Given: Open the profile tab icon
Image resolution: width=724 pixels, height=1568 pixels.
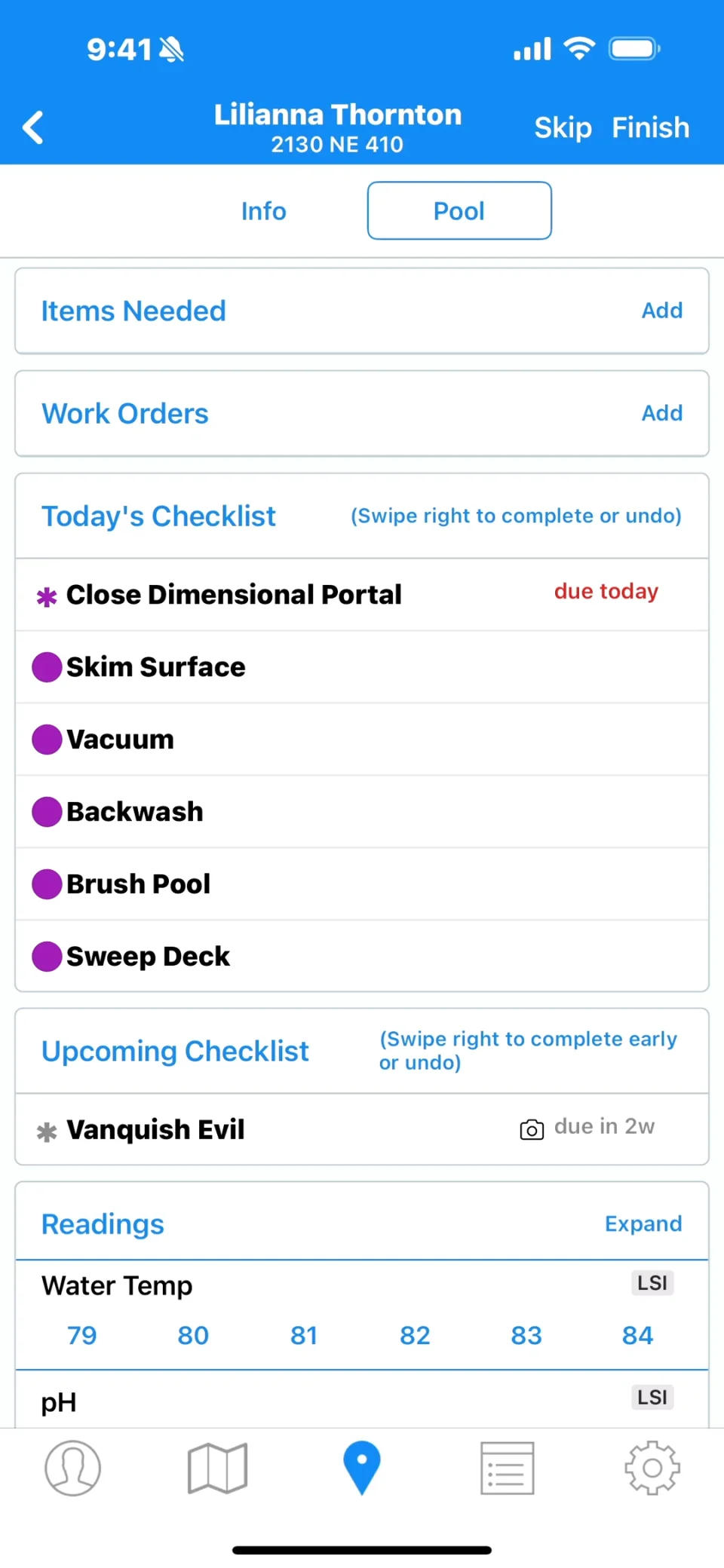Looking at the screenshot, I should tap(72, 1468).
